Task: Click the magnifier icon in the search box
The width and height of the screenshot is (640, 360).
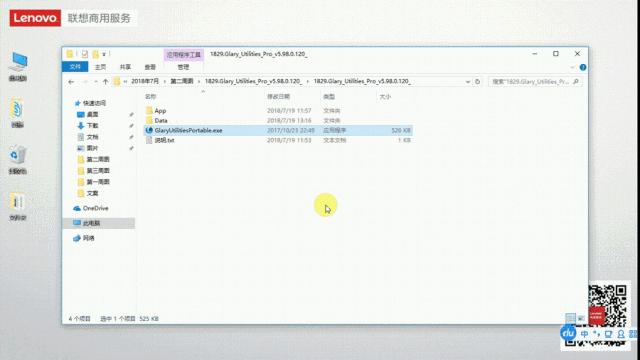Action: (x=576, y=82)
